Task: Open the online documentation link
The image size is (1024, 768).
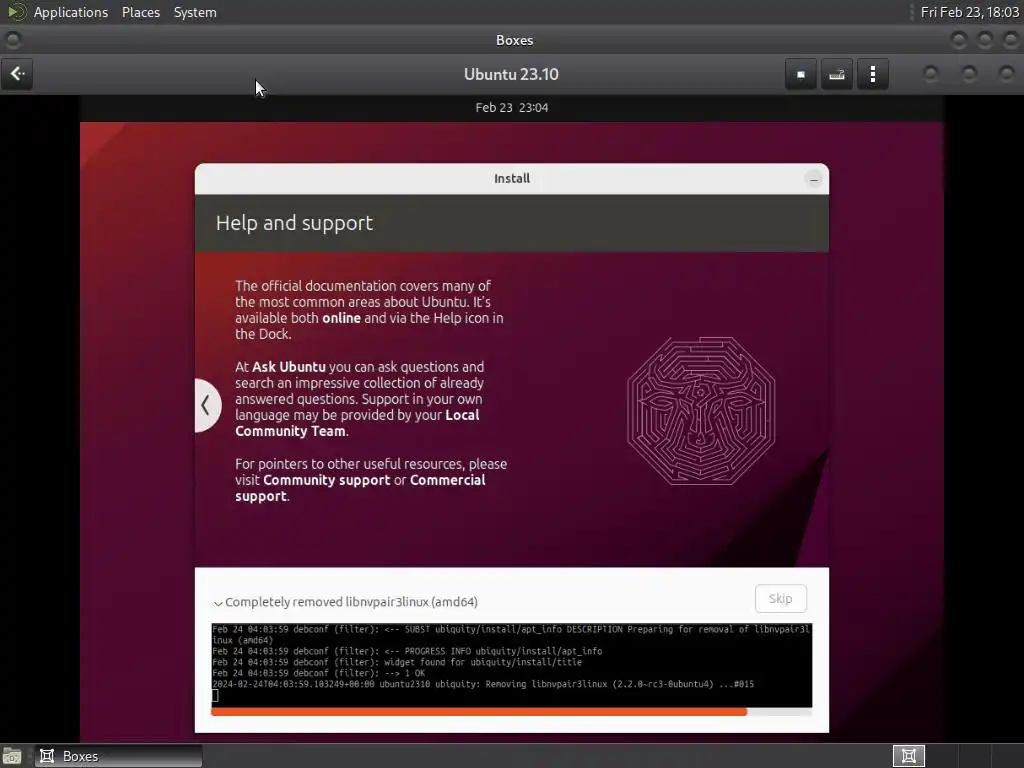Action: [341, 318]
